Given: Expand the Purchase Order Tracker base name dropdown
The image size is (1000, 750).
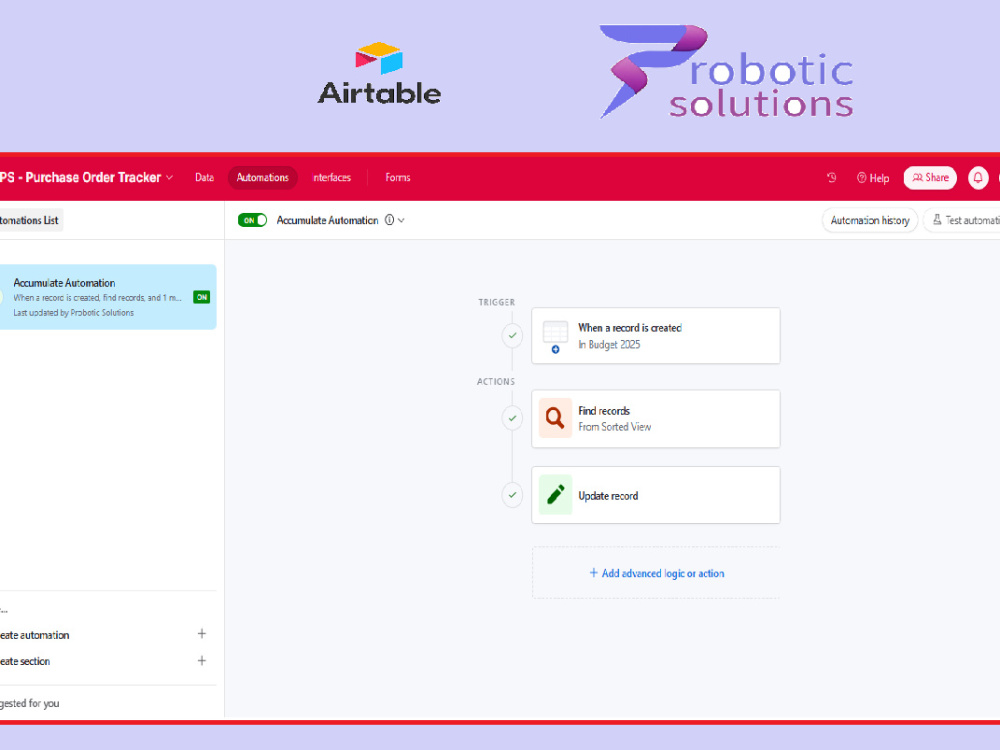Looking at the screenshot, I should (170, 177).
